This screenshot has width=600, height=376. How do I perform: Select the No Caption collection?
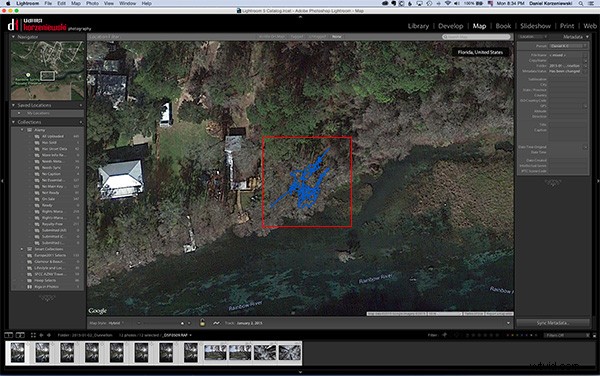51,174
